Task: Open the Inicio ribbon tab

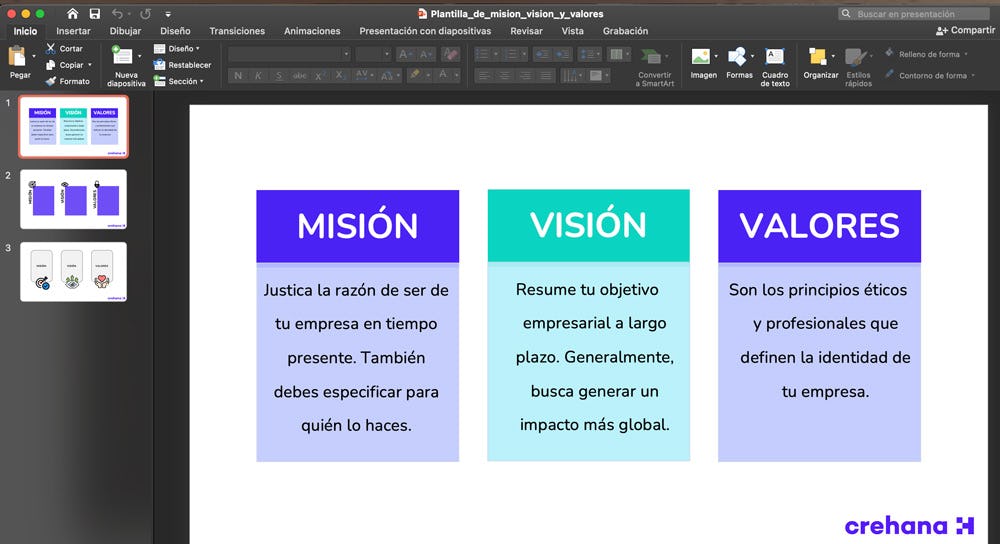Action: tap(26, 31)
